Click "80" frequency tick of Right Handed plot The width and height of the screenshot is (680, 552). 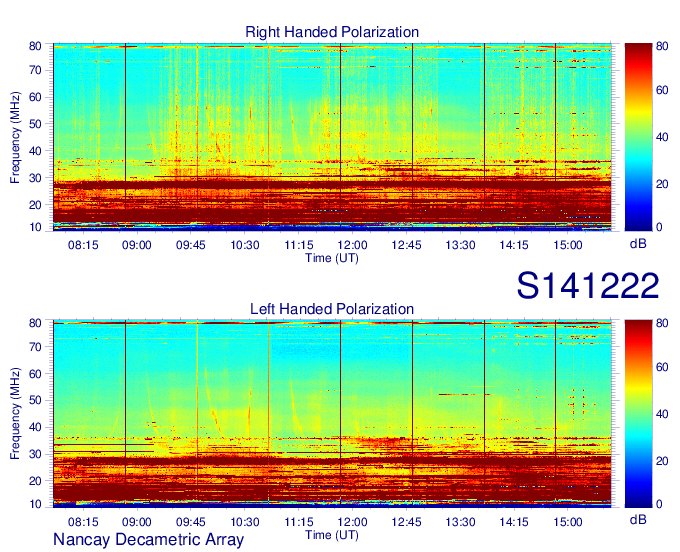click(35, 46)
